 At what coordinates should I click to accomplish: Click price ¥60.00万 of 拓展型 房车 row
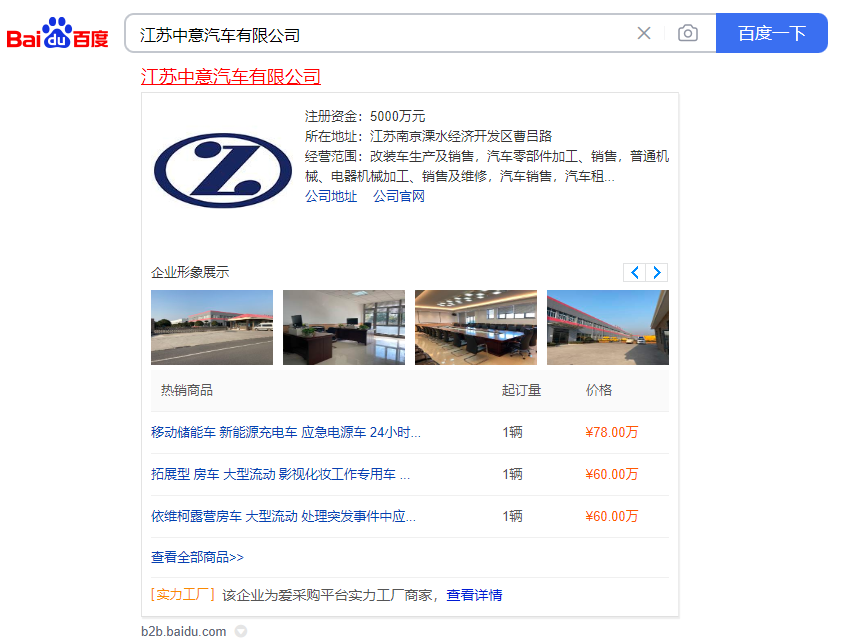[611, 474]
